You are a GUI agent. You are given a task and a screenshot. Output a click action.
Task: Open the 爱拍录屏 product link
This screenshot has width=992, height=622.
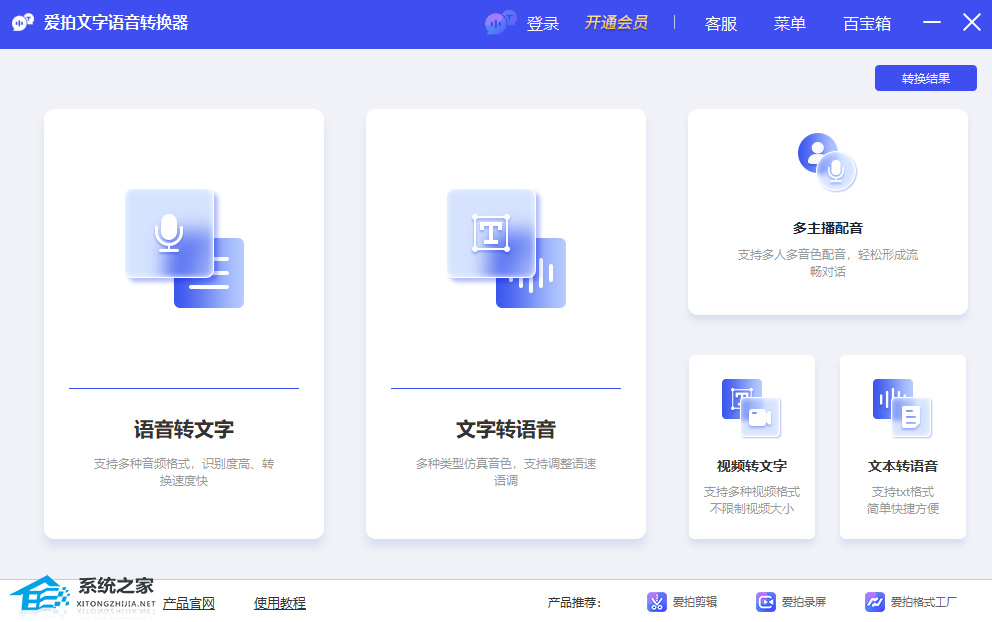coord(803,602)
